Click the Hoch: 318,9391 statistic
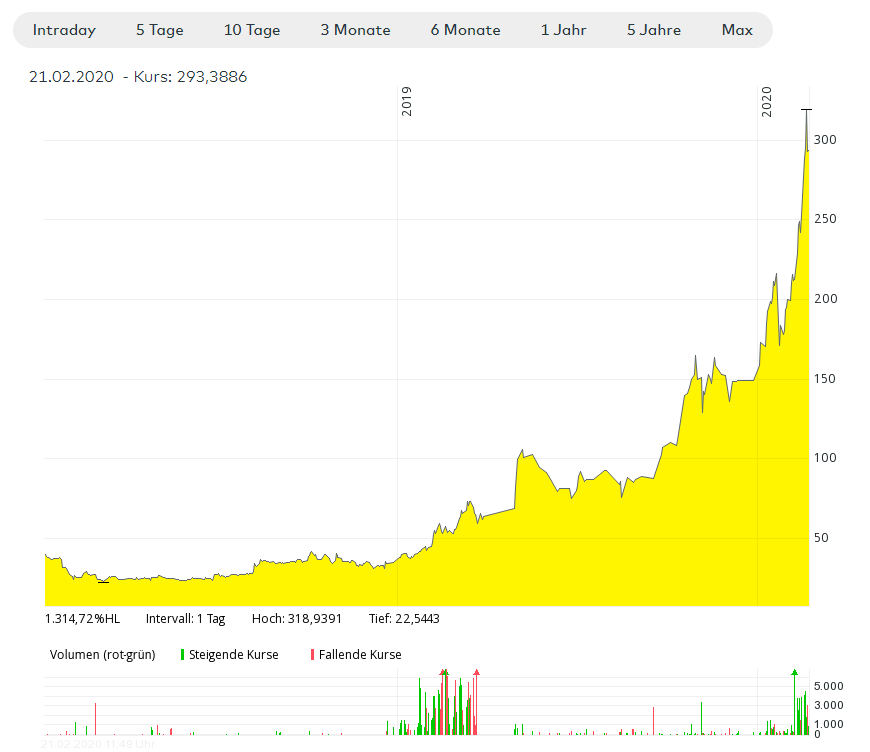Image resolution: width=870 pixels, height=752 pixels. click(296, 618)
